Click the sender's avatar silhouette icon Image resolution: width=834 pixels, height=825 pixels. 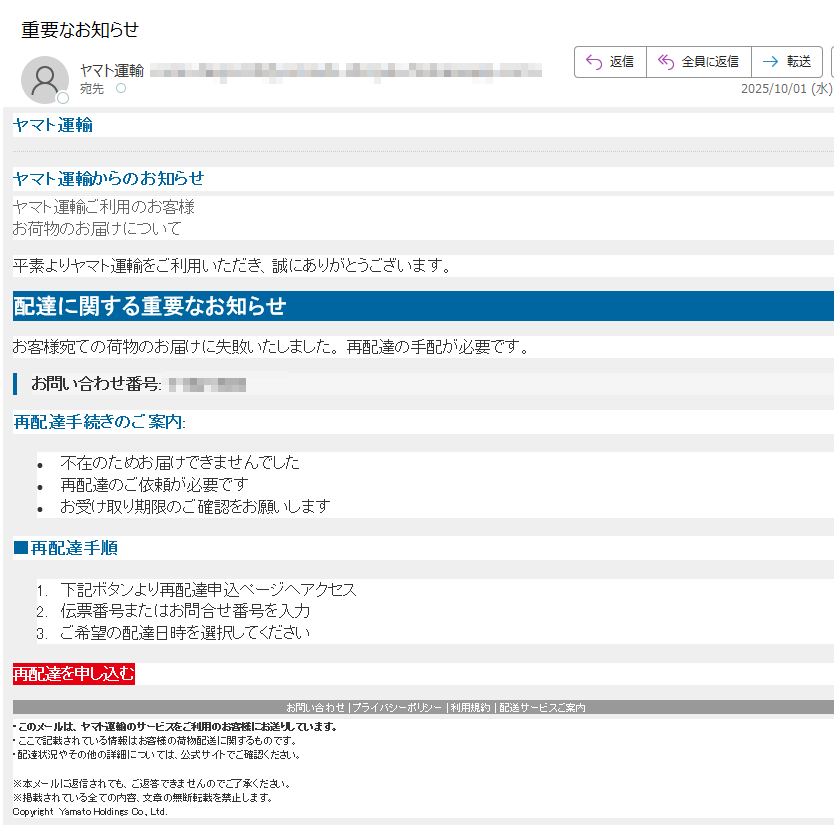pos(44,78)
